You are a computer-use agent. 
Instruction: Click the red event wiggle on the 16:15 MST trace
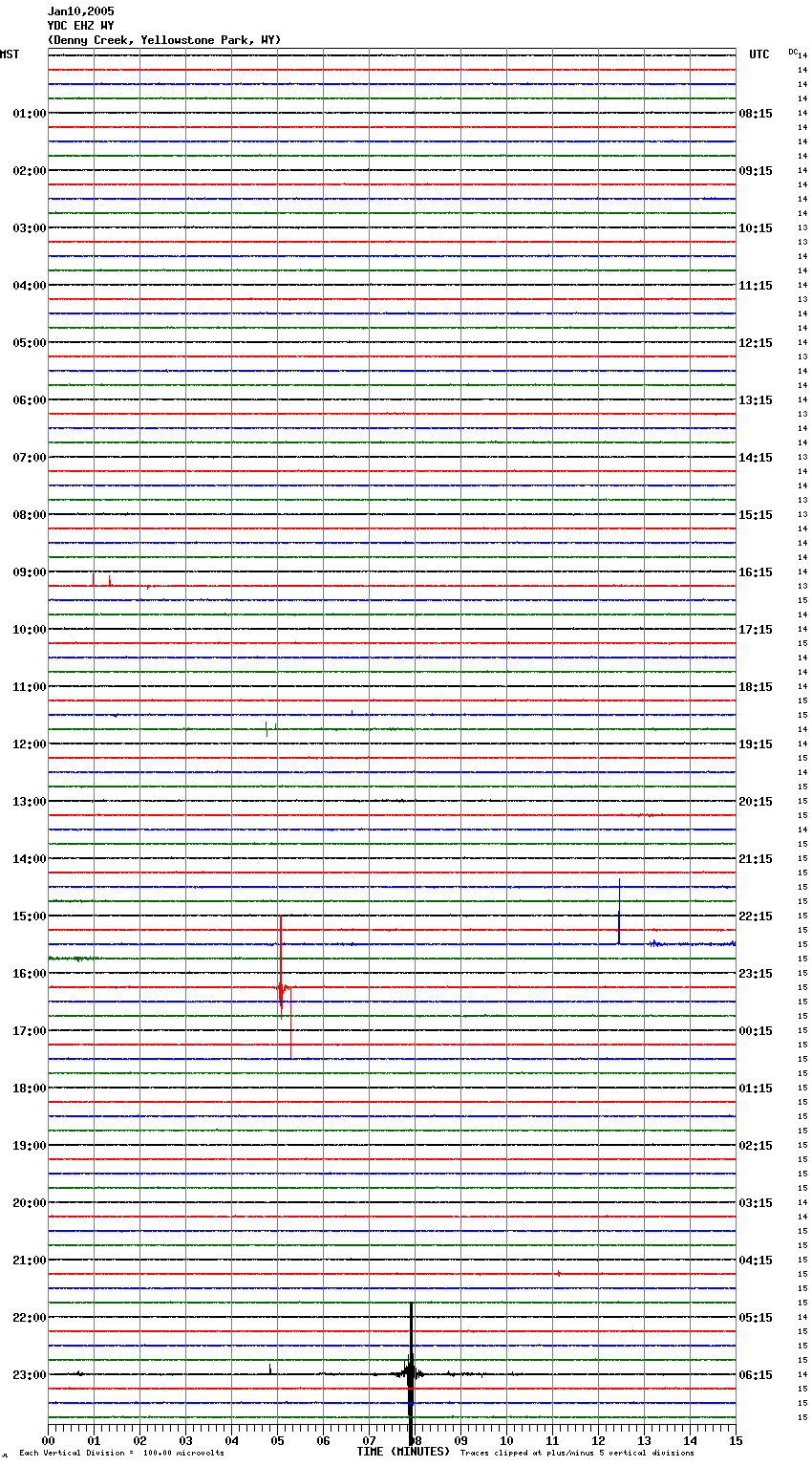282,987
